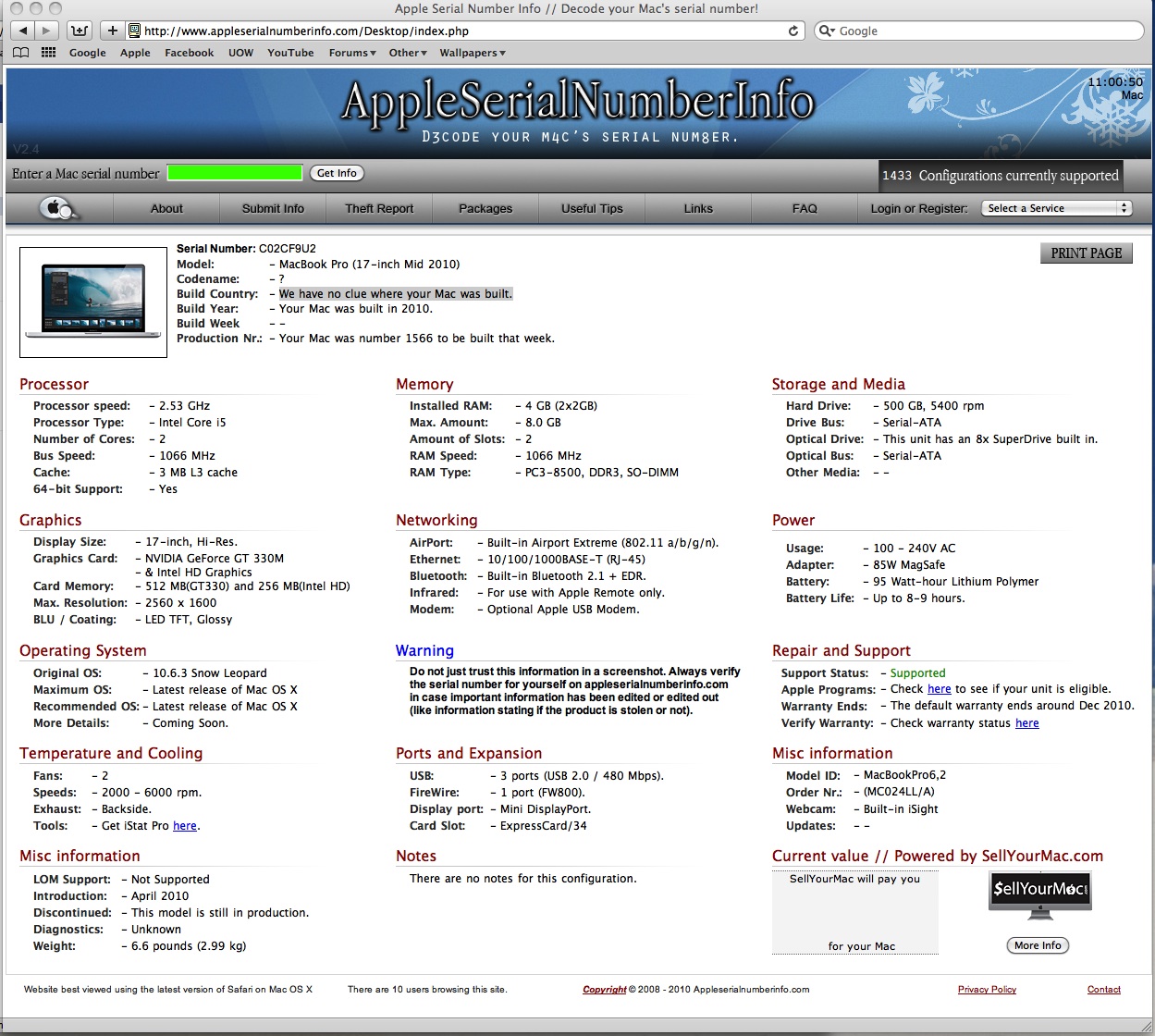Open the Packages menu item
This screenshot has width=1155, height=1036.
pos(485,208)
